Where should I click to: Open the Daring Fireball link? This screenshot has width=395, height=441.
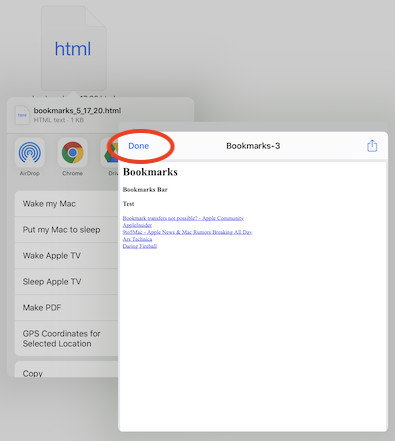click(140, 246)
